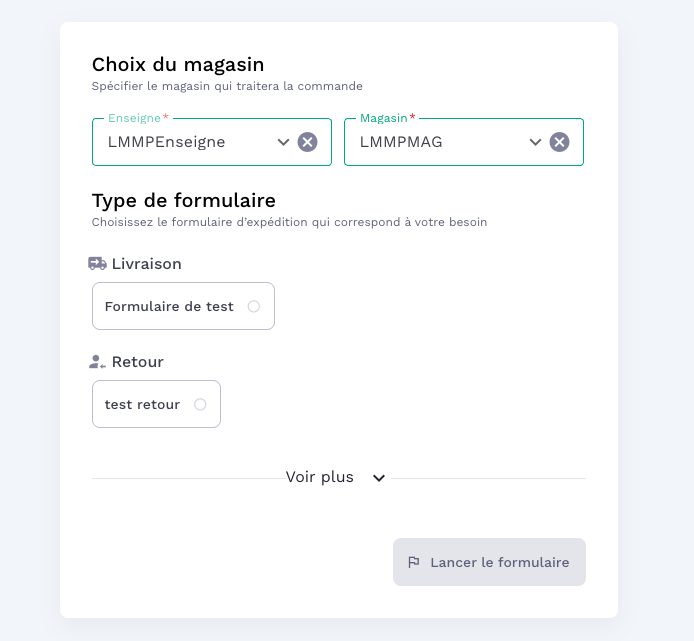694x641 pixels.
Task: Choose the Formulaire de test card label
Action: [x=169, y=307]
